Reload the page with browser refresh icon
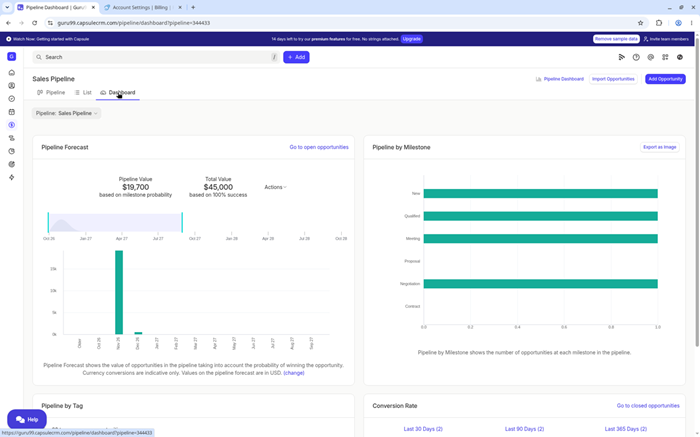 [34, 23]
